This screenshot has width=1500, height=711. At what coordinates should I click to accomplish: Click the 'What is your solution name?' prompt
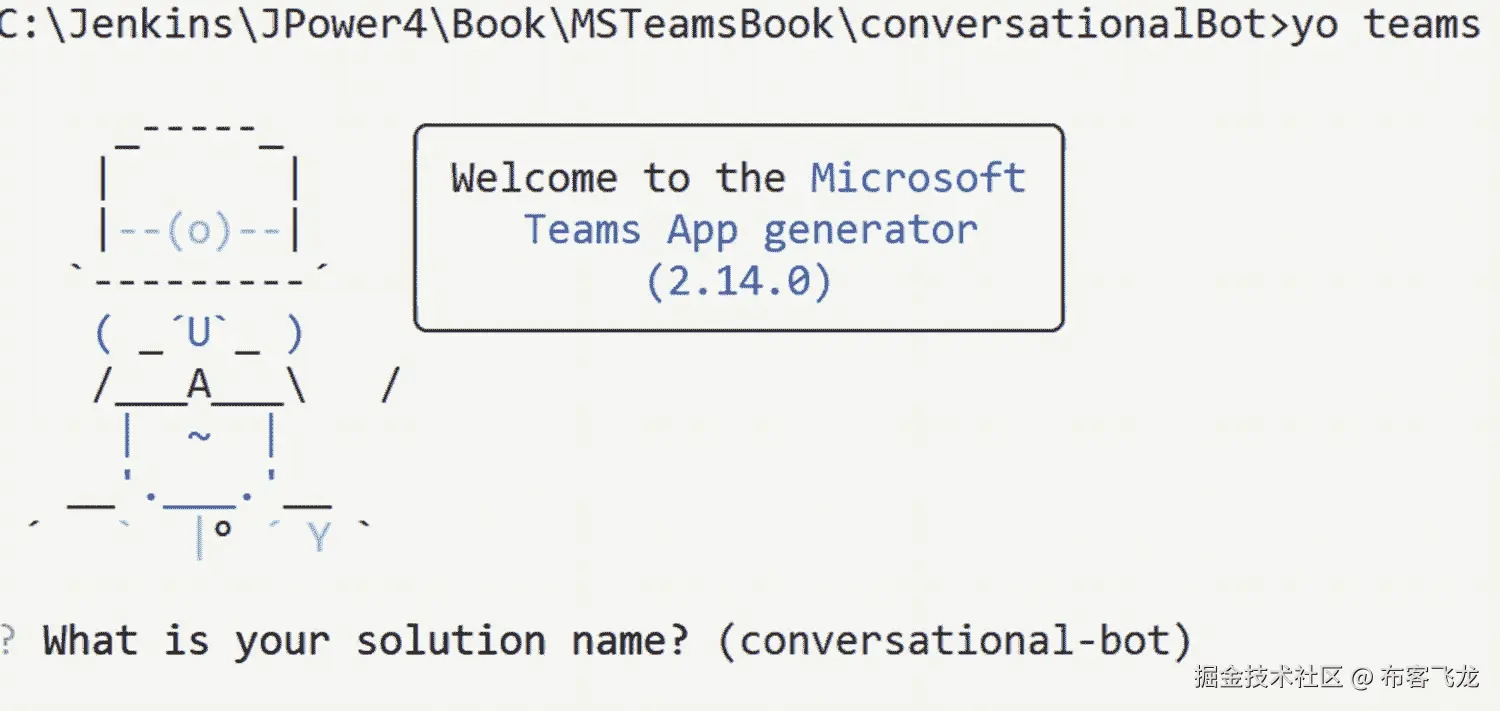(x=366, y=640)
